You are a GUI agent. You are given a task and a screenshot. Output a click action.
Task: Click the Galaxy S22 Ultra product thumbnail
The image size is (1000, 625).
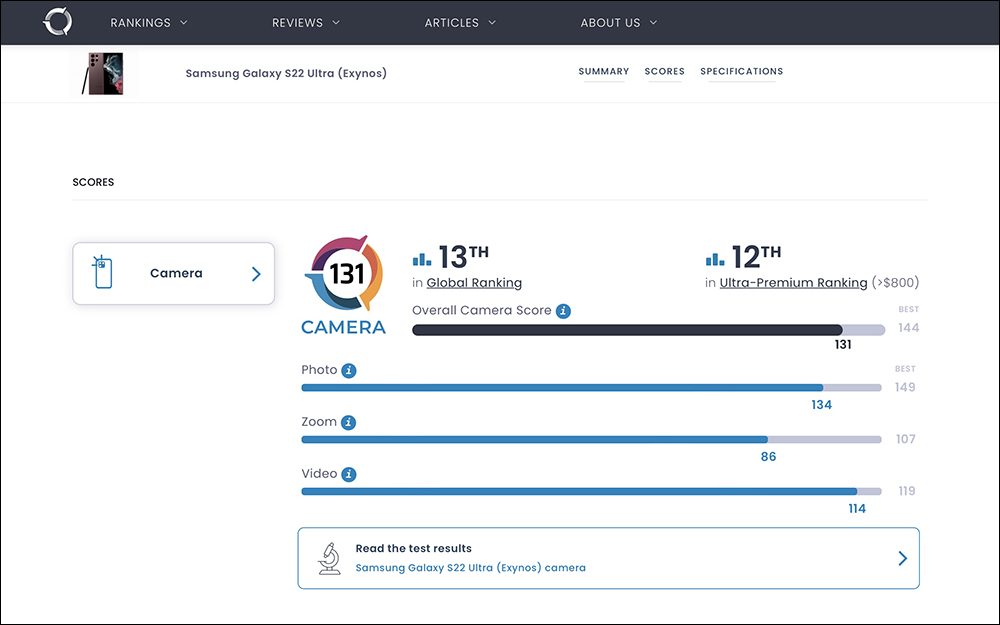tap(102, 74)
